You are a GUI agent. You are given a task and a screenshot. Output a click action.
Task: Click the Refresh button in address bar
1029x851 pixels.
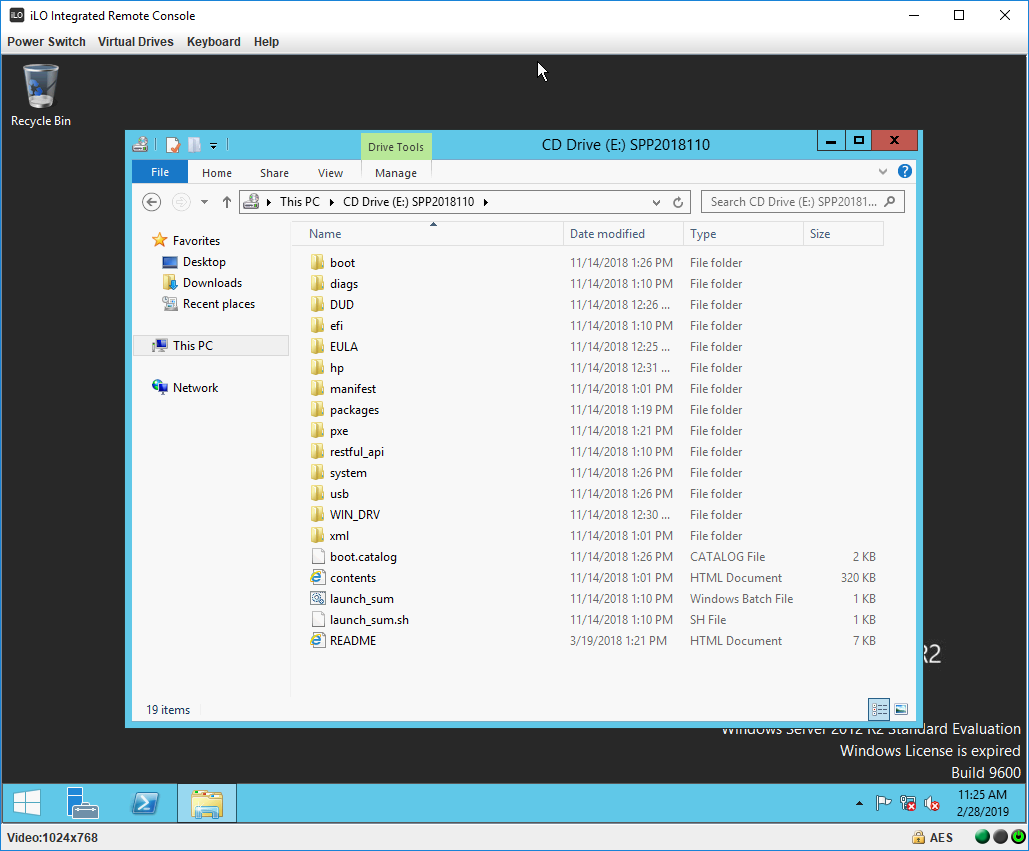click(678, 202)
